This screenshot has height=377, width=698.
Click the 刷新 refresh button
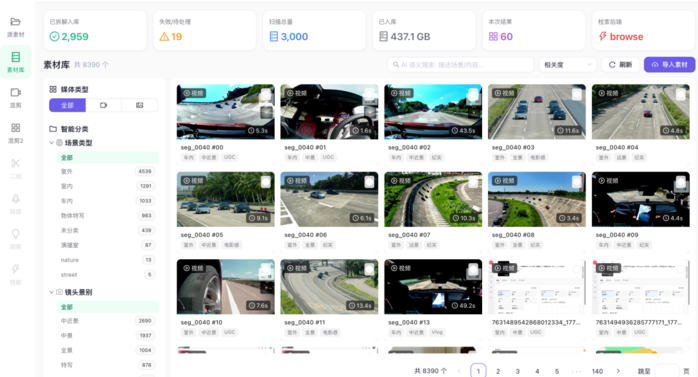(x=621, y=65)
